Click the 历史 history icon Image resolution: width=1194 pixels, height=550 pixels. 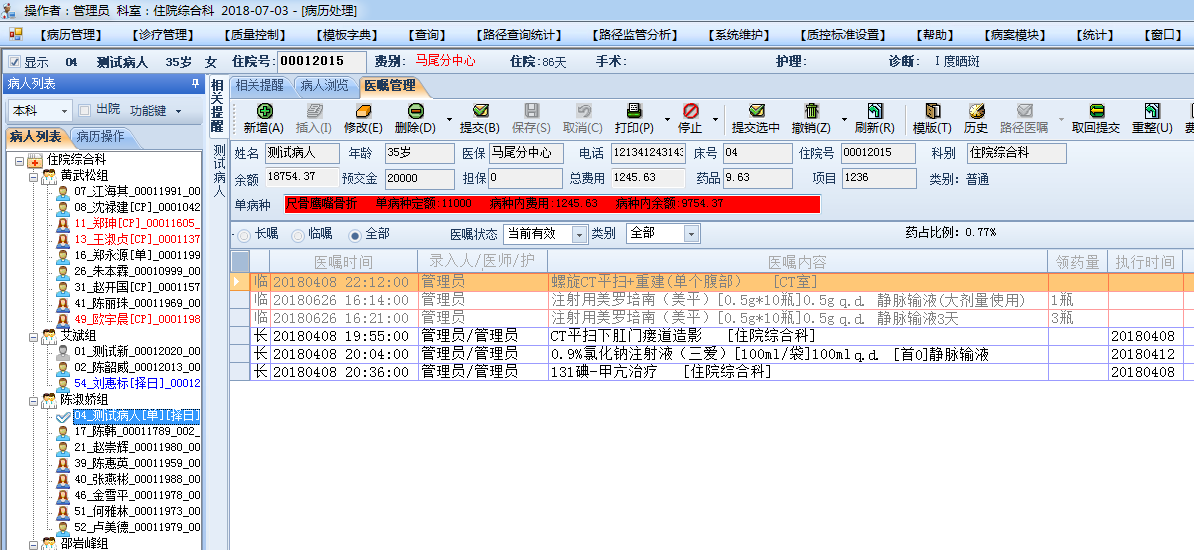click(x=976, y=111)
